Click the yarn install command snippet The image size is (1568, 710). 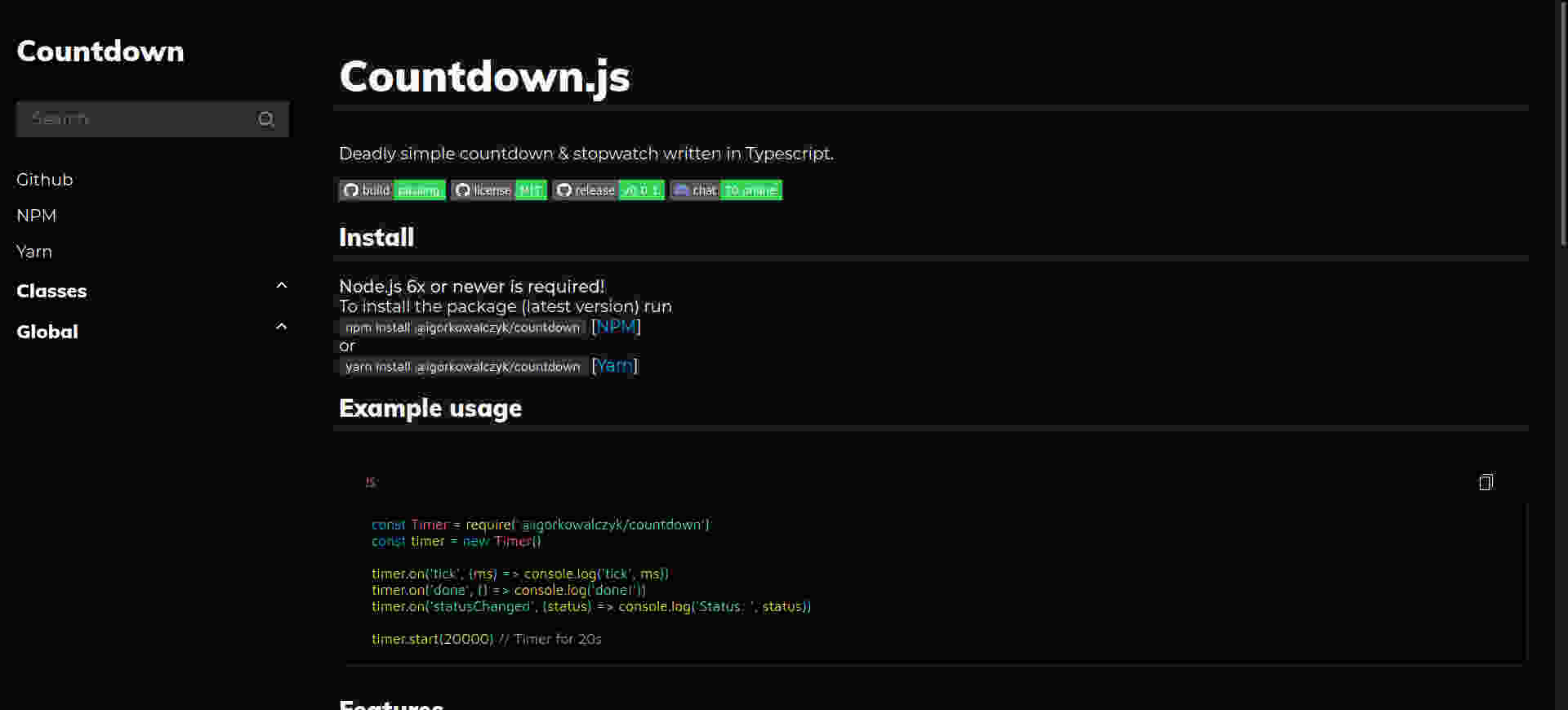tap(462, 367)
